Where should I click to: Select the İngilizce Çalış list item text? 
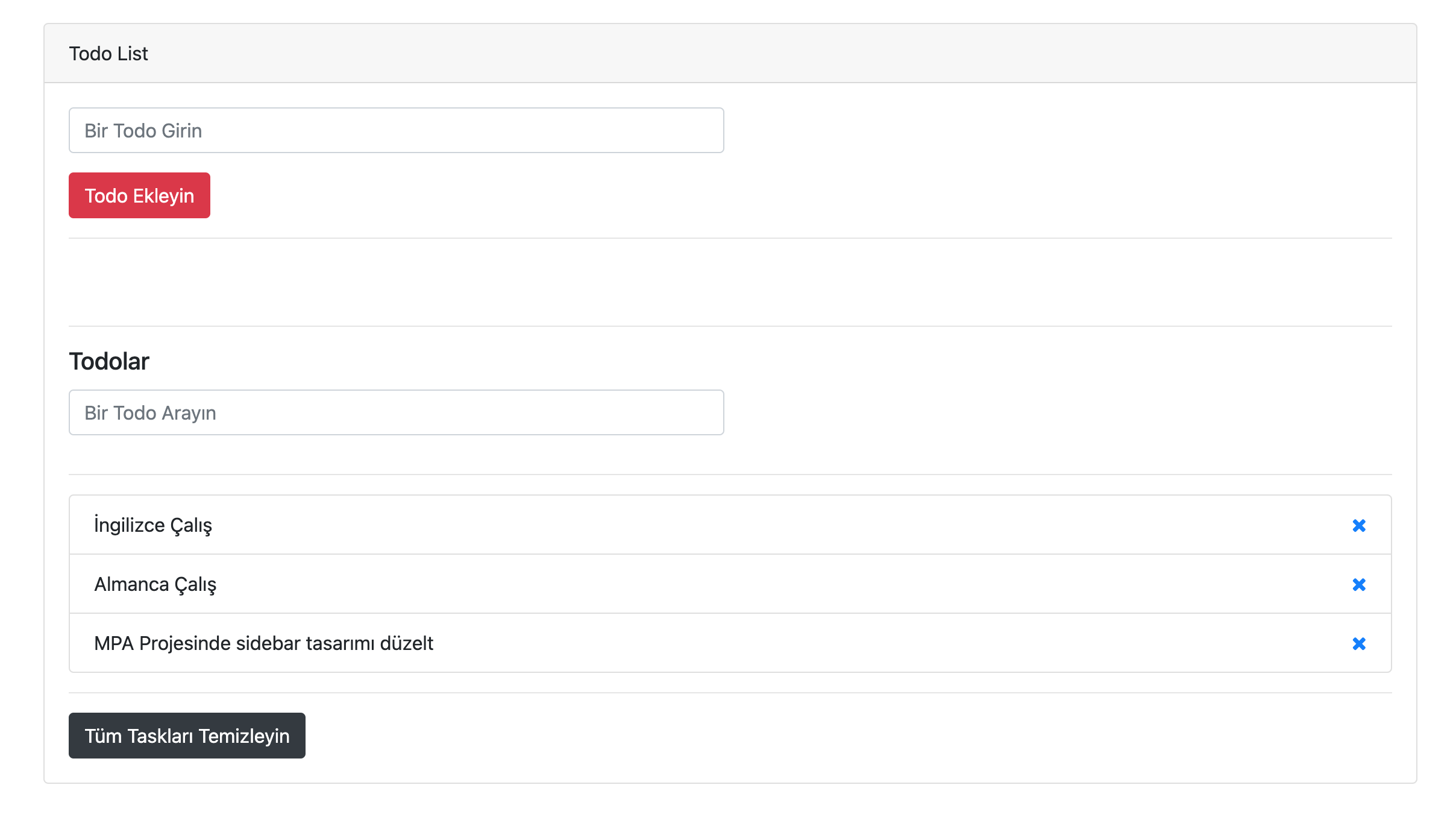tap(153, 525)
